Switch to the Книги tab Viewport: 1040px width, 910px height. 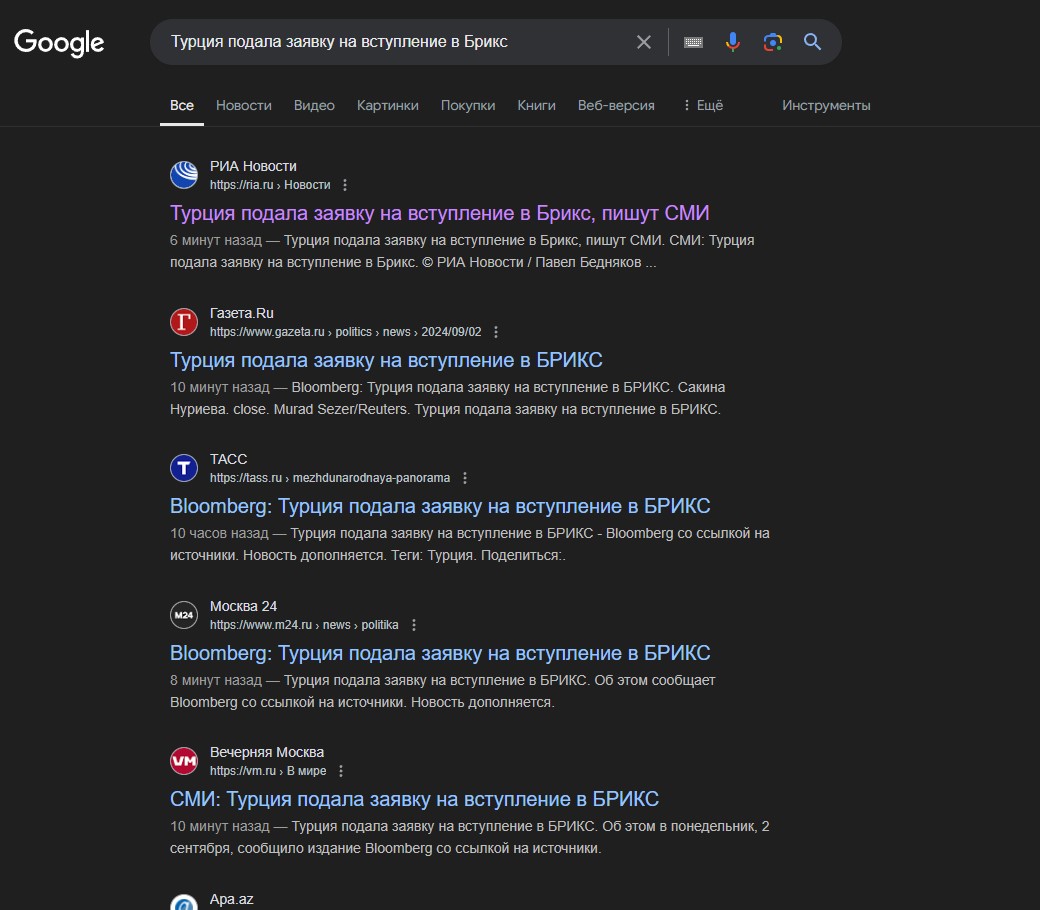coord(537,105)
